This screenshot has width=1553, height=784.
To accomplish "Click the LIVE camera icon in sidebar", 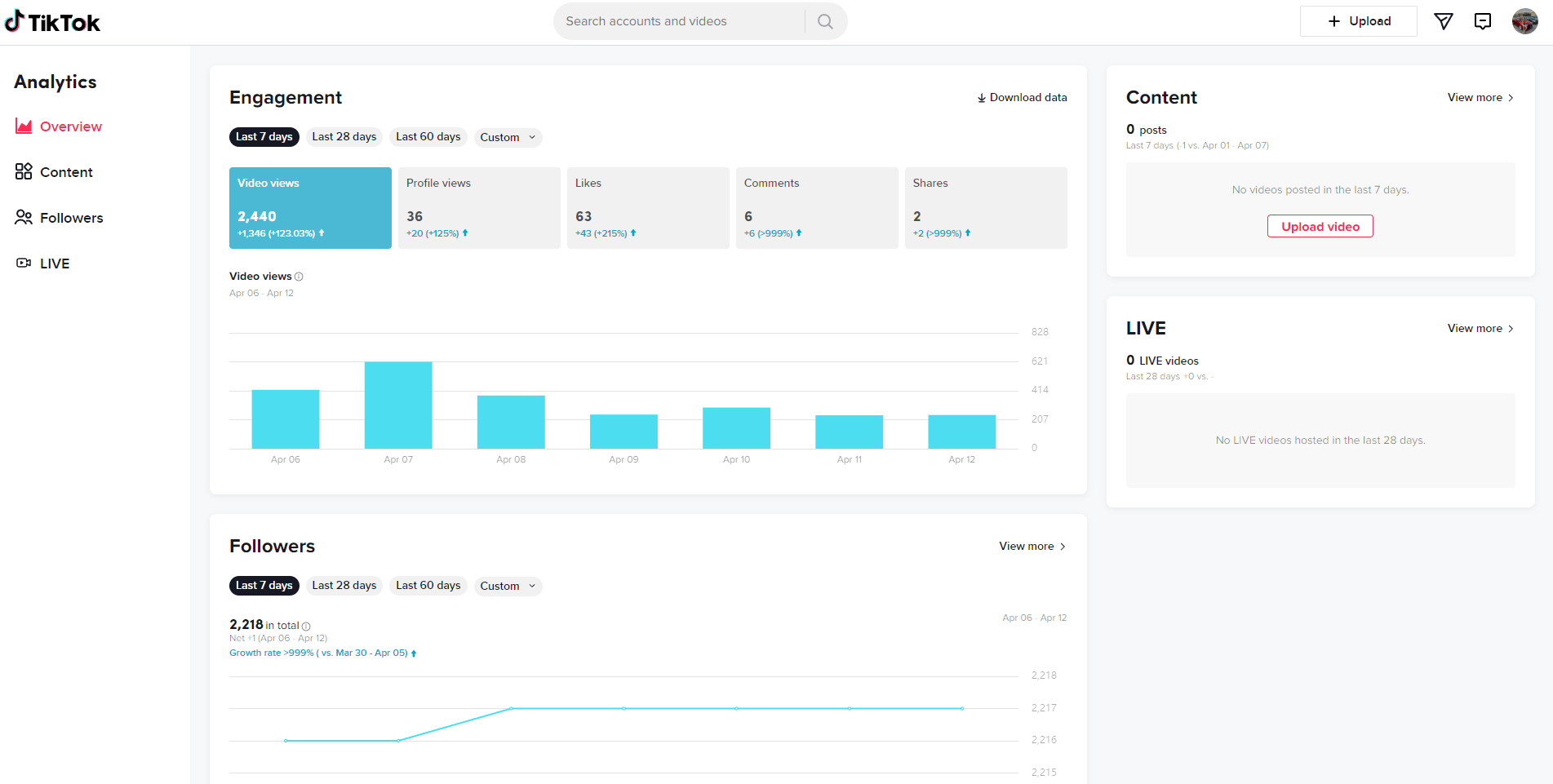I will 24,263.
